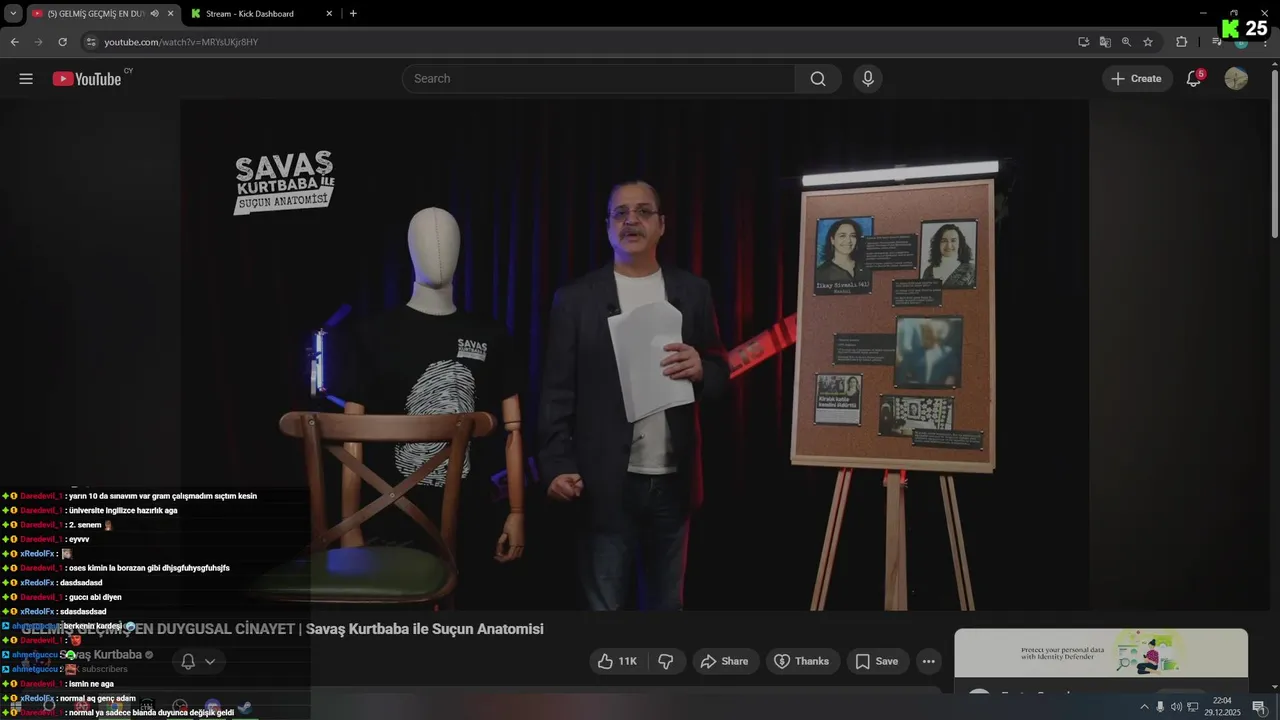
Task: Select the YouTube video browser tab
Action: tap(95, 14)
